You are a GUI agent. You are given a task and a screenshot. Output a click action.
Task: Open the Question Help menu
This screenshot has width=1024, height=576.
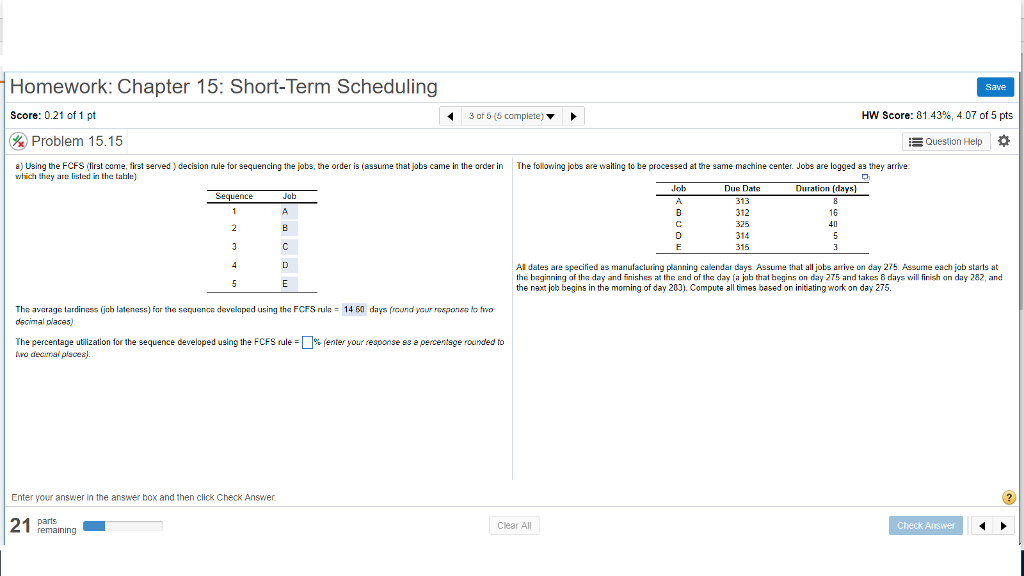(x=945, y=141)
